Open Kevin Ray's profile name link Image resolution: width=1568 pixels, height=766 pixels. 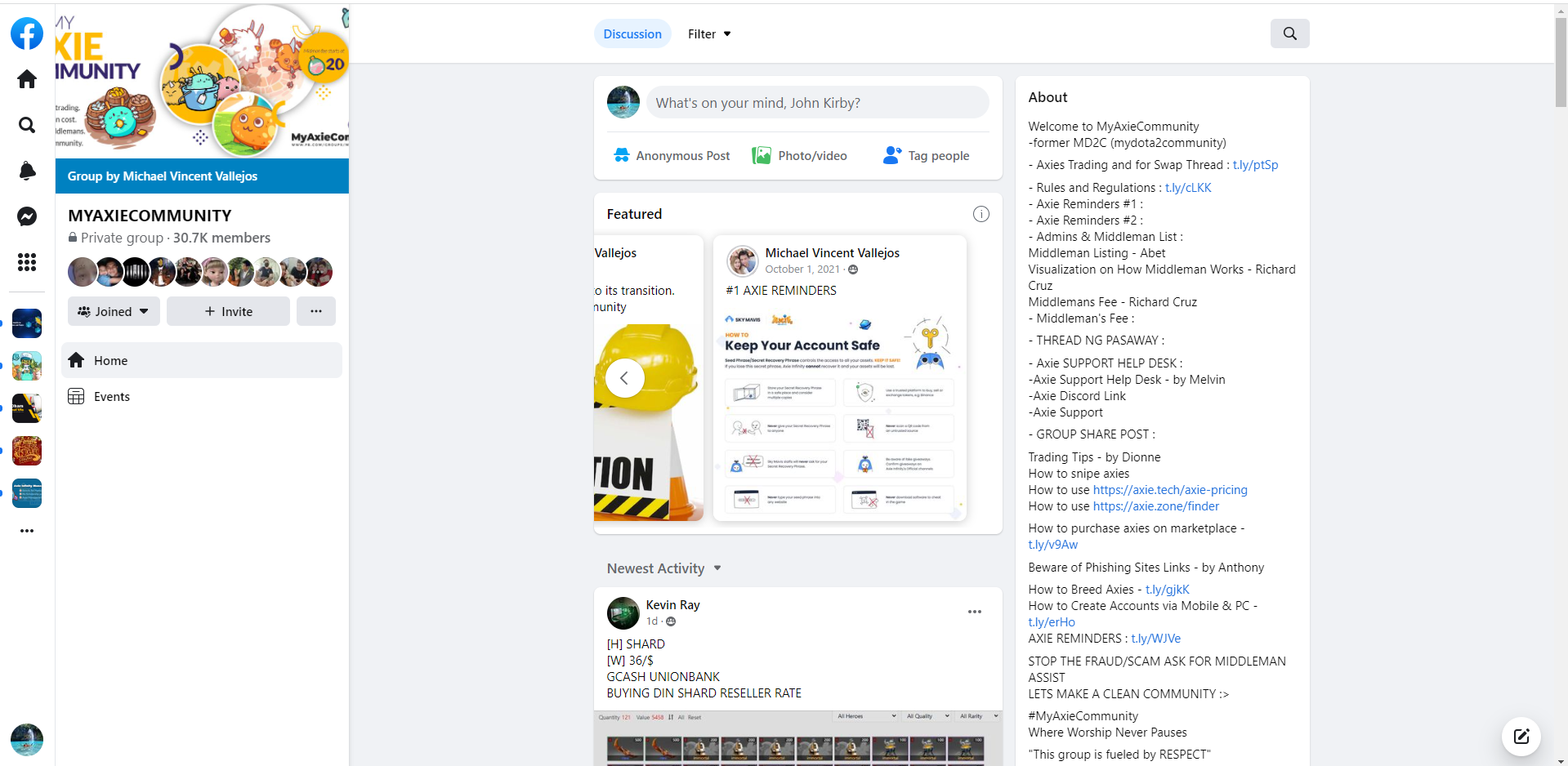(672, 605)
